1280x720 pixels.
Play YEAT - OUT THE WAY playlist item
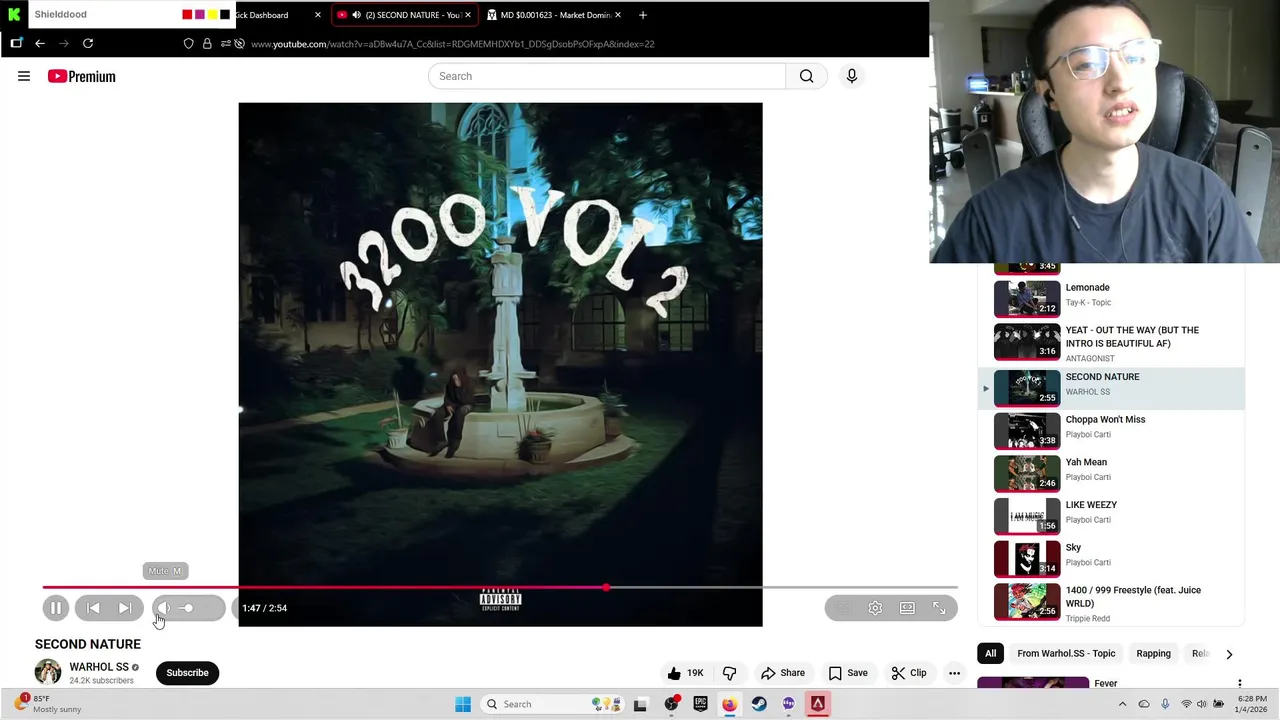pos(1110,342)
